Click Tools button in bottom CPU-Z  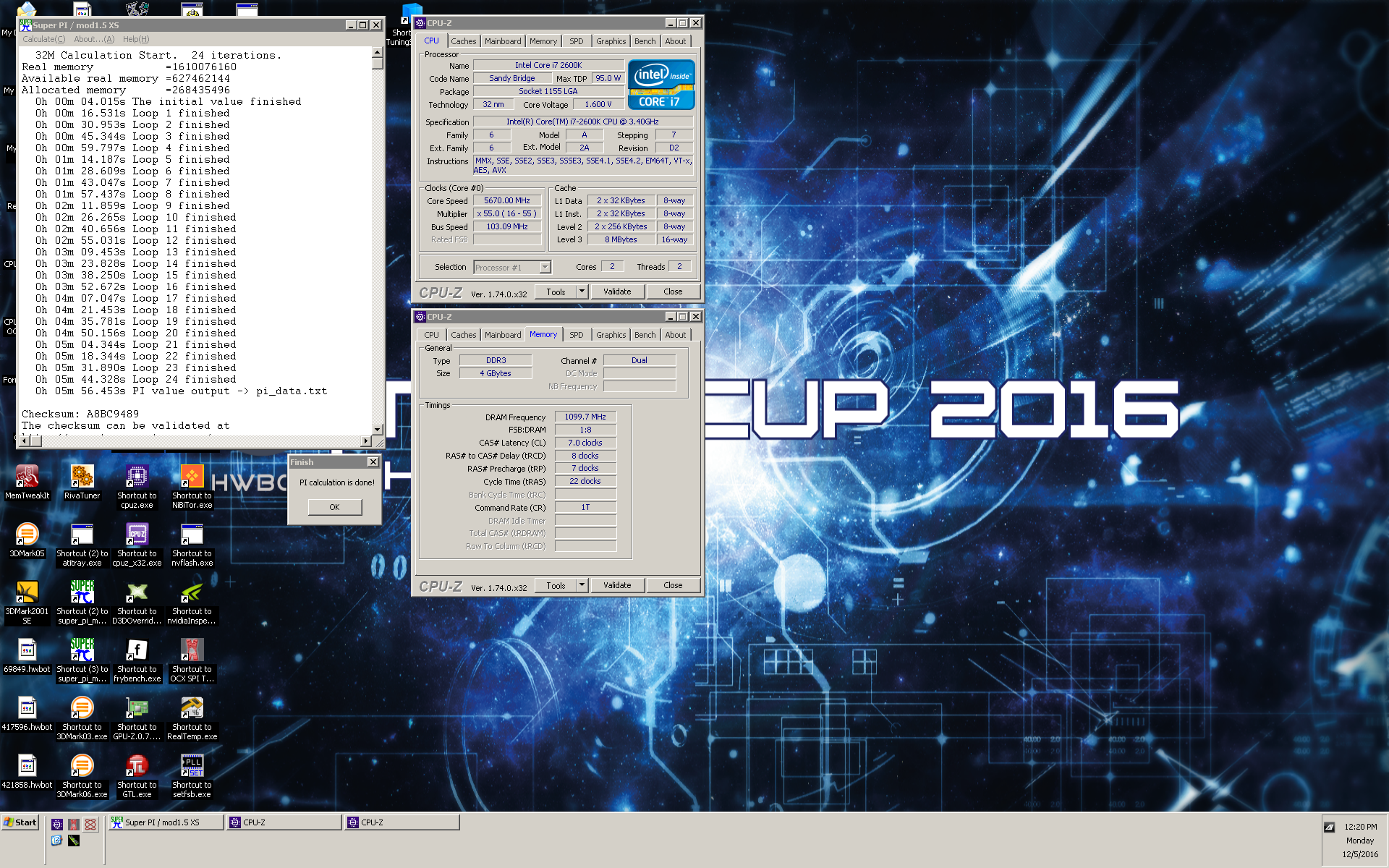point(556,585)
